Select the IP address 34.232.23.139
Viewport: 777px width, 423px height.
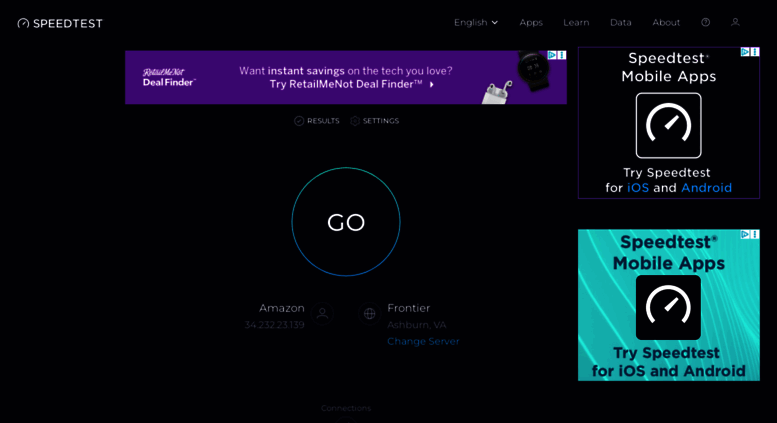point(274,325)
